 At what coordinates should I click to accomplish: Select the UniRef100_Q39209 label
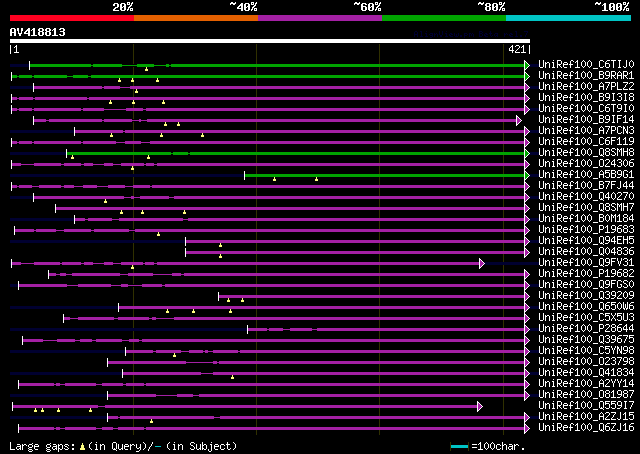586,296
